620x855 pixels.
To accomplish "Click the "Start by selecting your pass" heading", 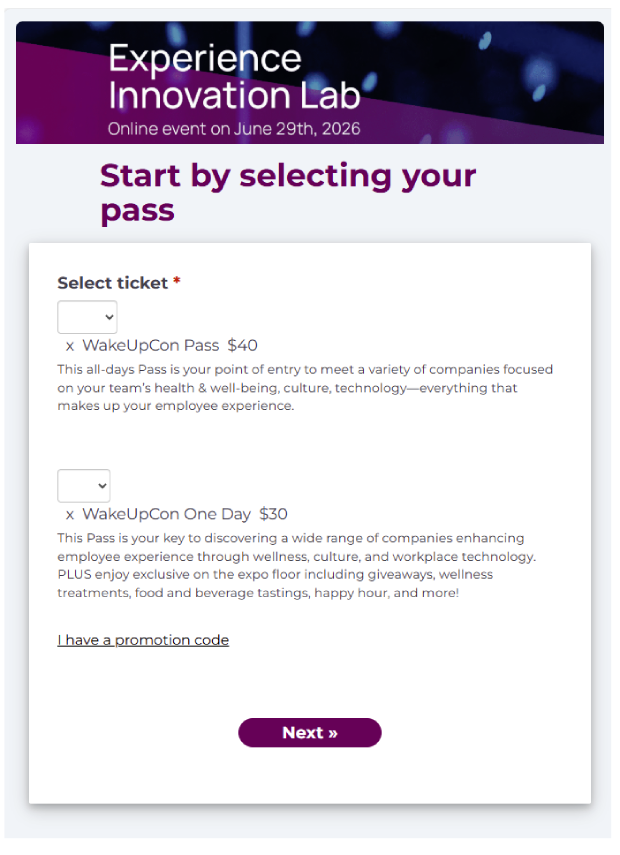I will click(287, 192).
